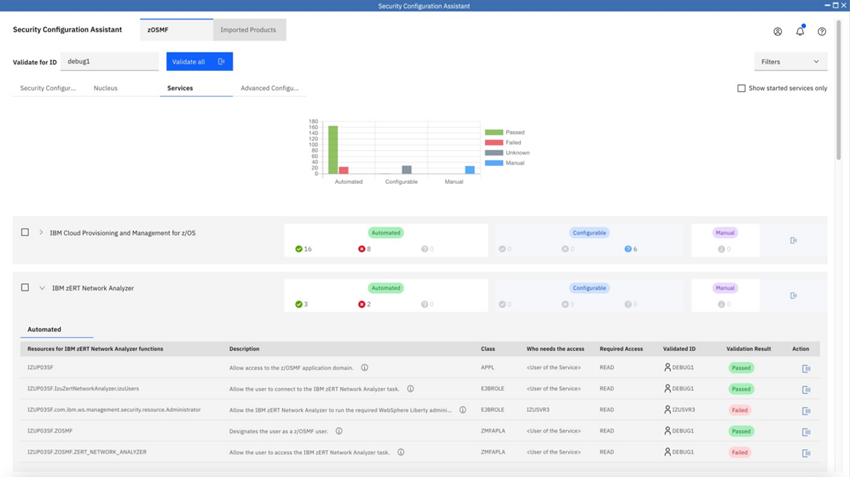Check the IBM zERT Network Analyzer checkbox
Viewport: 850px width, 477px height.
pos(25,287)
